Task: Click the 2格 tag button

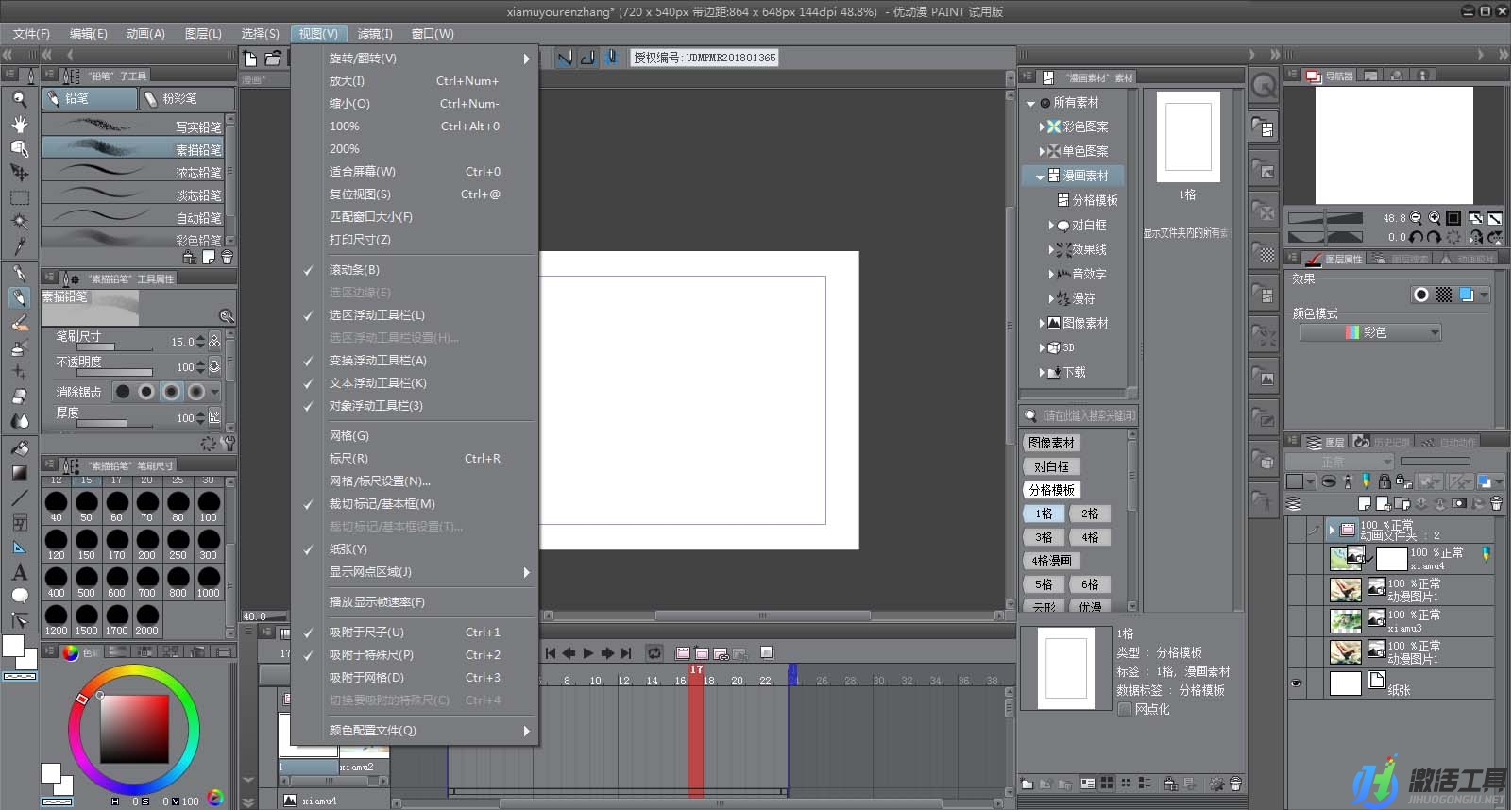Action: coord(1090,514)
